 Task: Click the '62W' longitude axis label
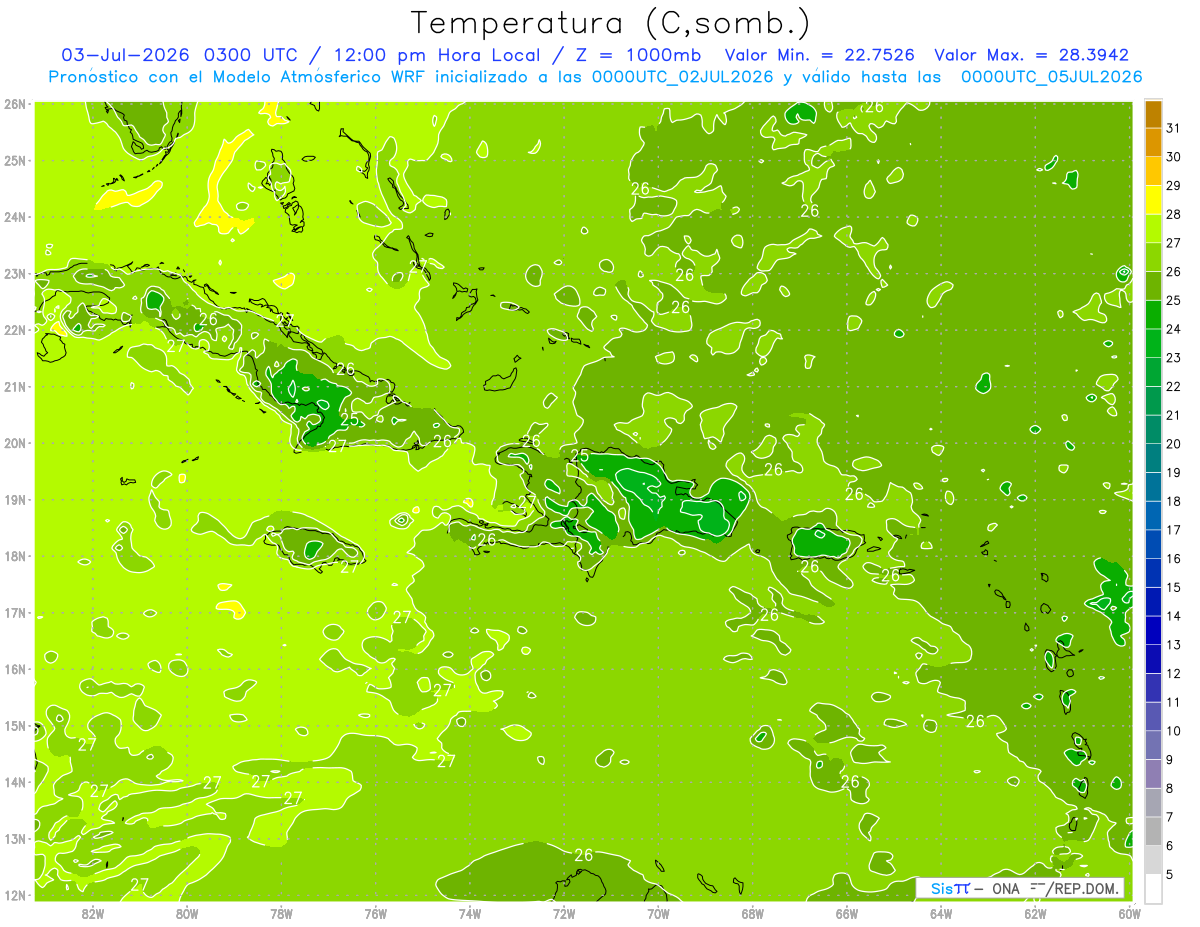coord(1035,913)
